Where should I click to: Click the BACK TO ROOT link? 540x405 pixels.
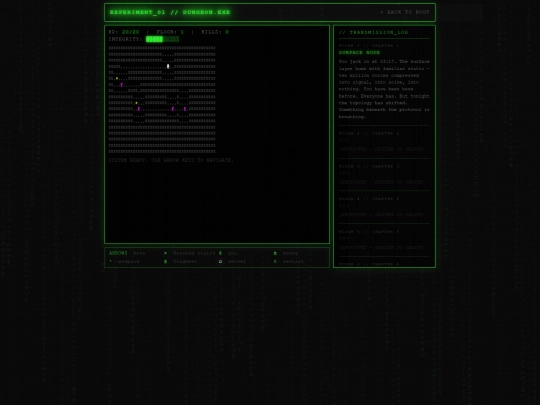pyautogui.click(x=405, y=12)
